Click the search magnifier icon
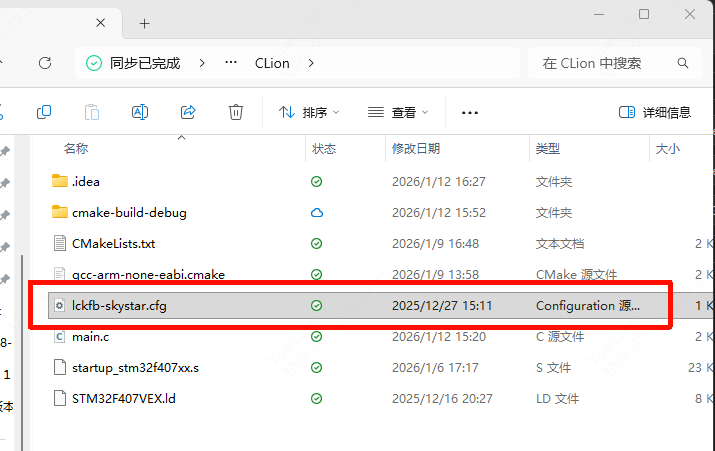 pyautogui.click(x=683, y=63)
